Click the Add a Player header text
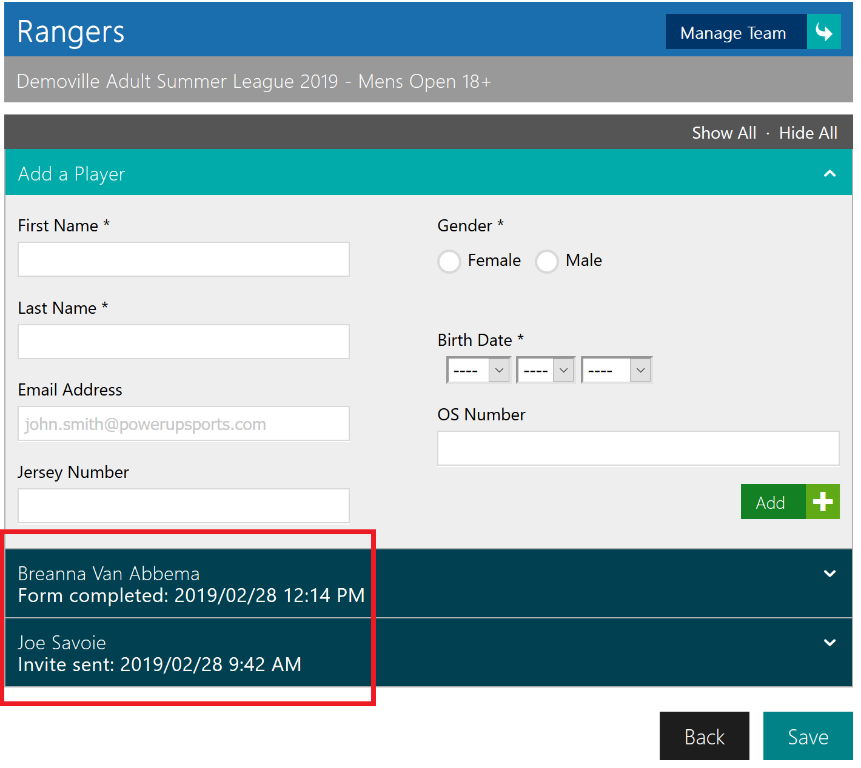This screenshot has width=861, height=768. point(72,175)
